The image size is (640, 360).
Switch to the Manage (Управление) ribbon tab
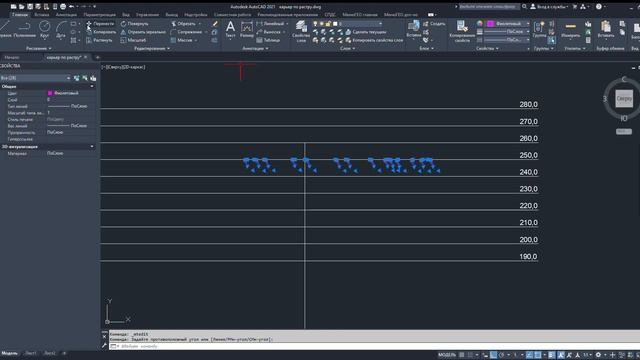pyautogui.click(x=147, y=14)
